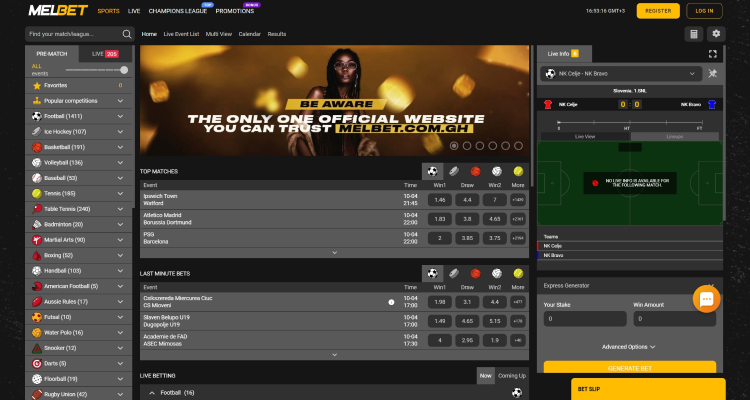750x400 pixels.
Task: Open Promotions menu item
Action: click(x=235, y=11)
